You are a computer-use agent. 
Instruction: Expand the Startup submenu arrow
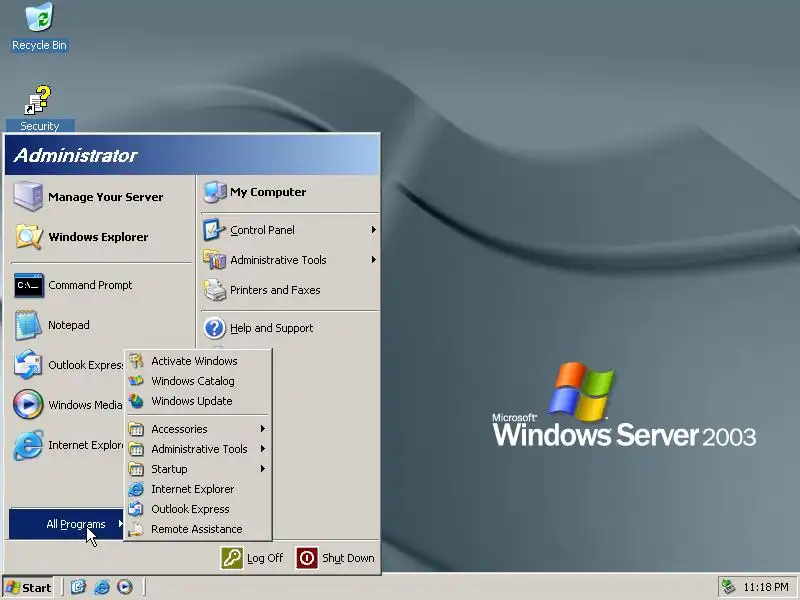(x=262, y=468)
